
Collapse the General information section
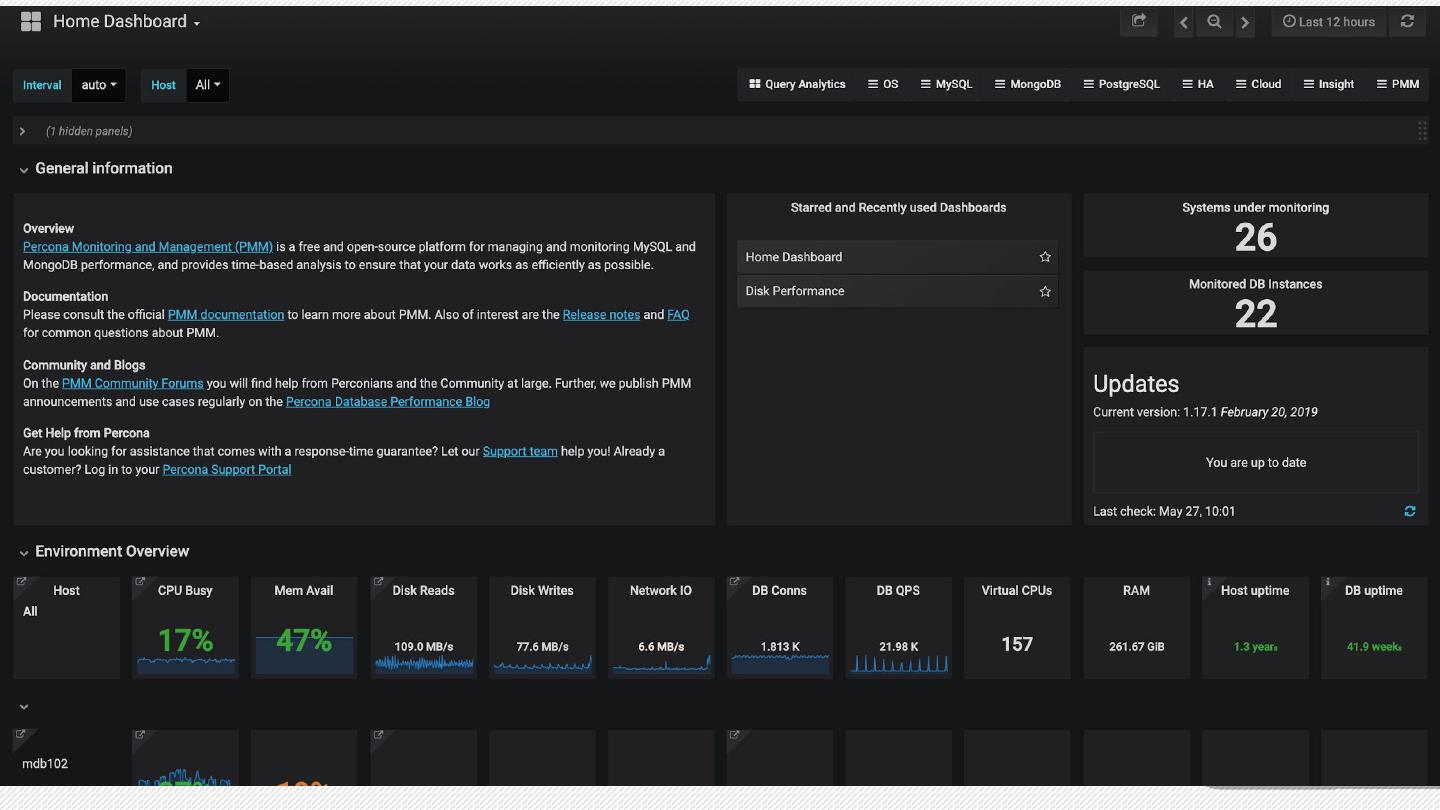(x=24, y=170)
